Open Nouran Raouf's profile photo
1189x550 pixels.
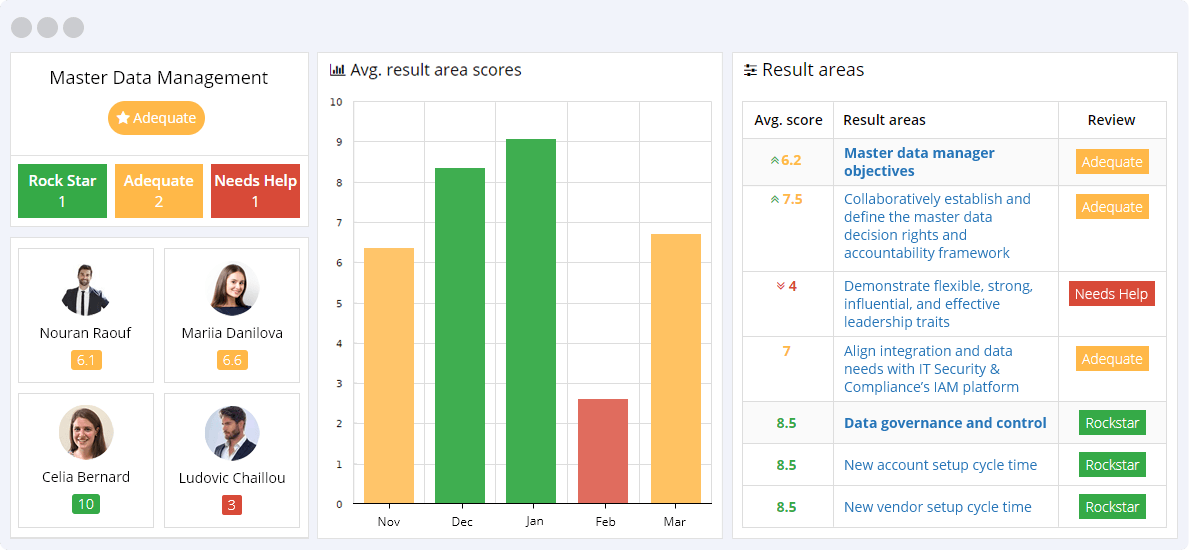pyautogui.click(x=85, y=290)
